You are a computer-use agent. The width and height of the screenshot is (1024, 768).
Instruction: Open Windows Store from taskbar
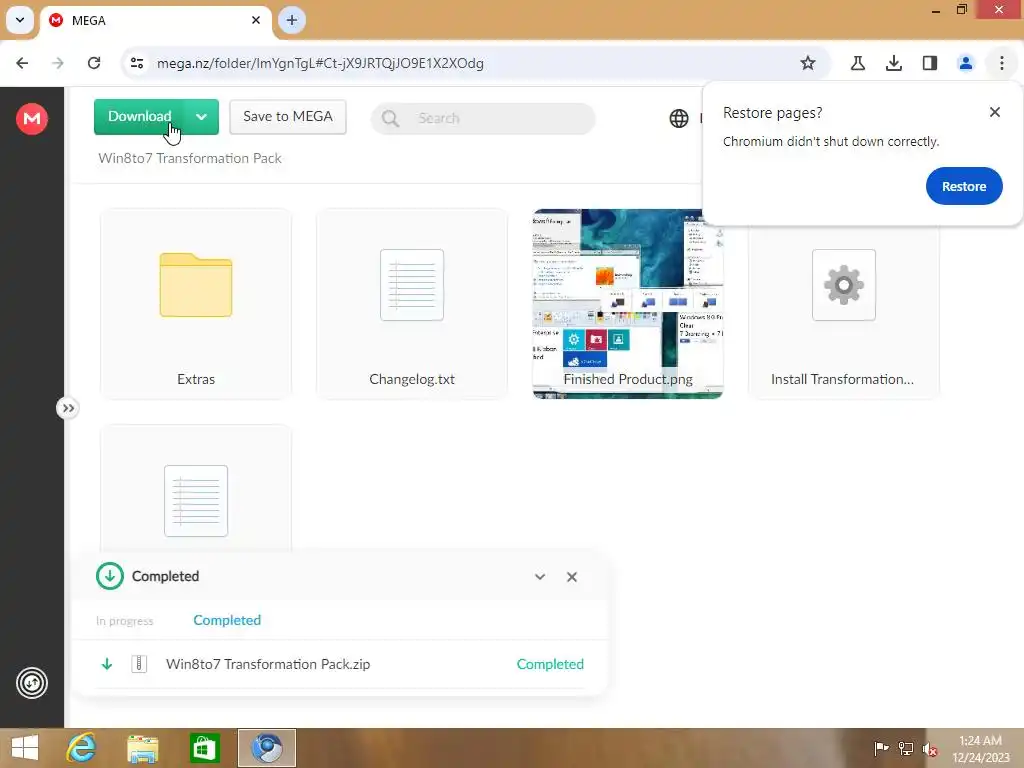[204, 748]
